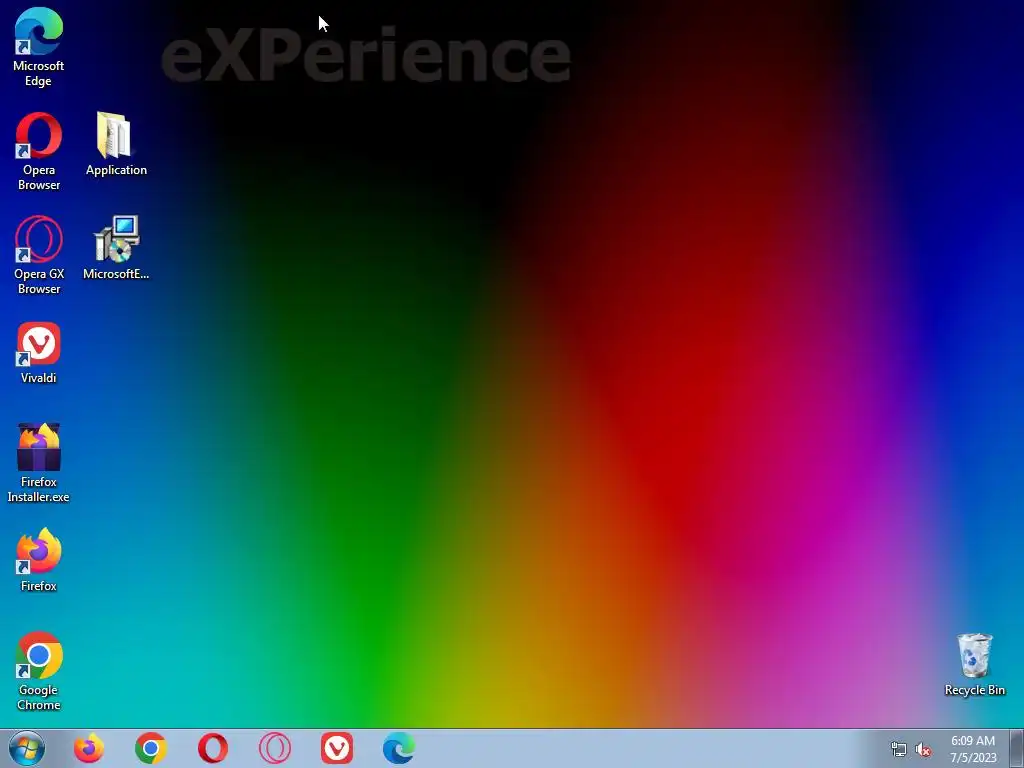This screenshot has height=768, width=1024.
Task: Open the muted volume tray icon
Action: tap(923, 750)
